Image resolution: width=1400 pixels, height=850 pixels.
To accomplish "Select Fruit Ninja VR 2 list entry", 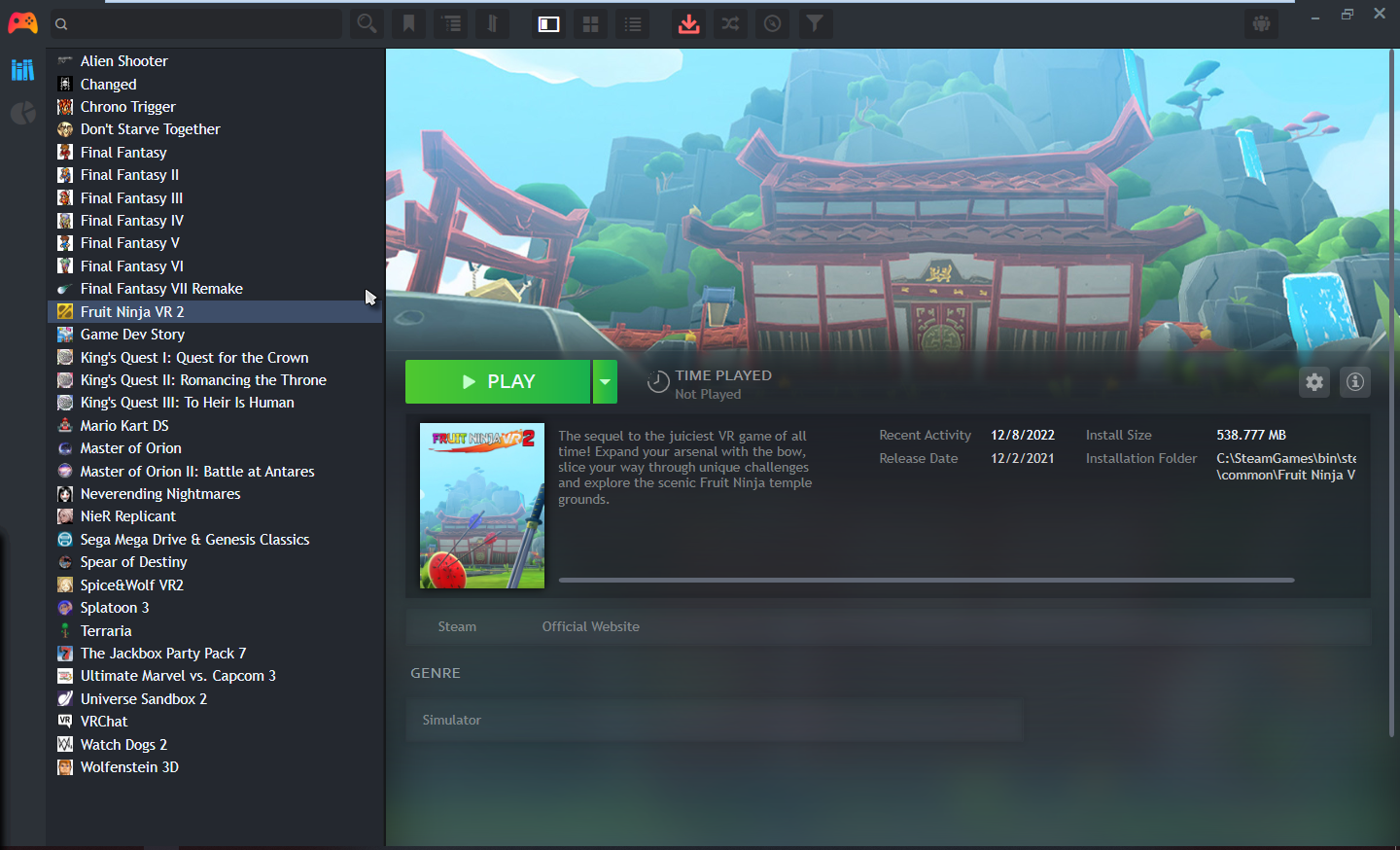I will coord(215,312).
